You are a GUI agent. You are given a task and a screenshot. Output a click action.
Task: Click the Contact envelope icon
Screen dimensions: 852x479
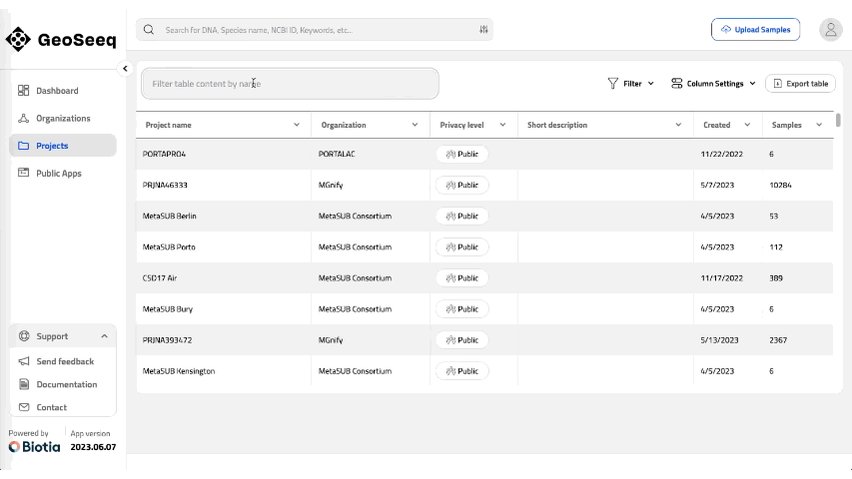[24, 407]
